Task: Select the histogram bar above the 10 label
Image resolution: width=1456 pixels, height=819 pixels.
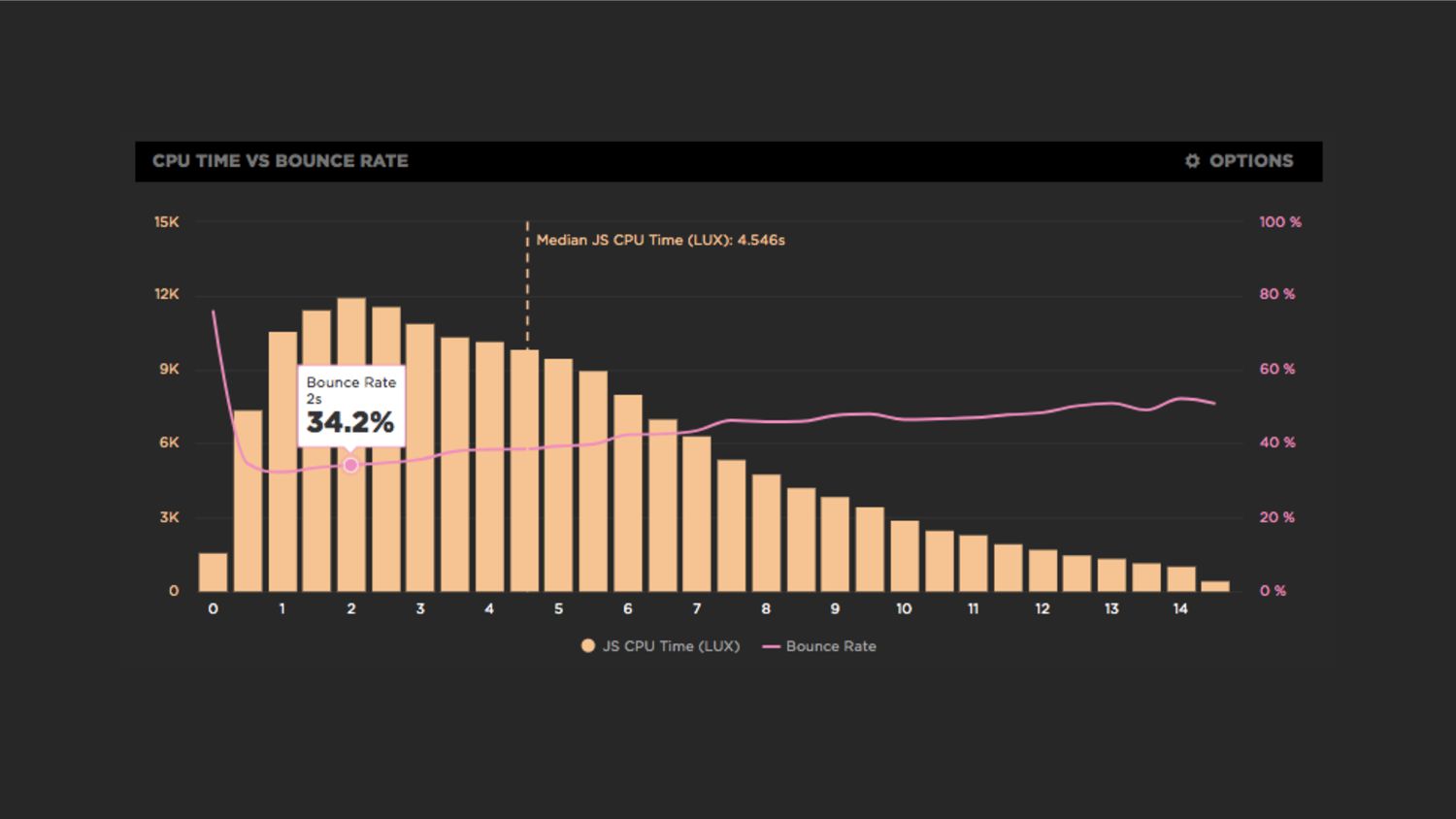Action: (905, 556)
